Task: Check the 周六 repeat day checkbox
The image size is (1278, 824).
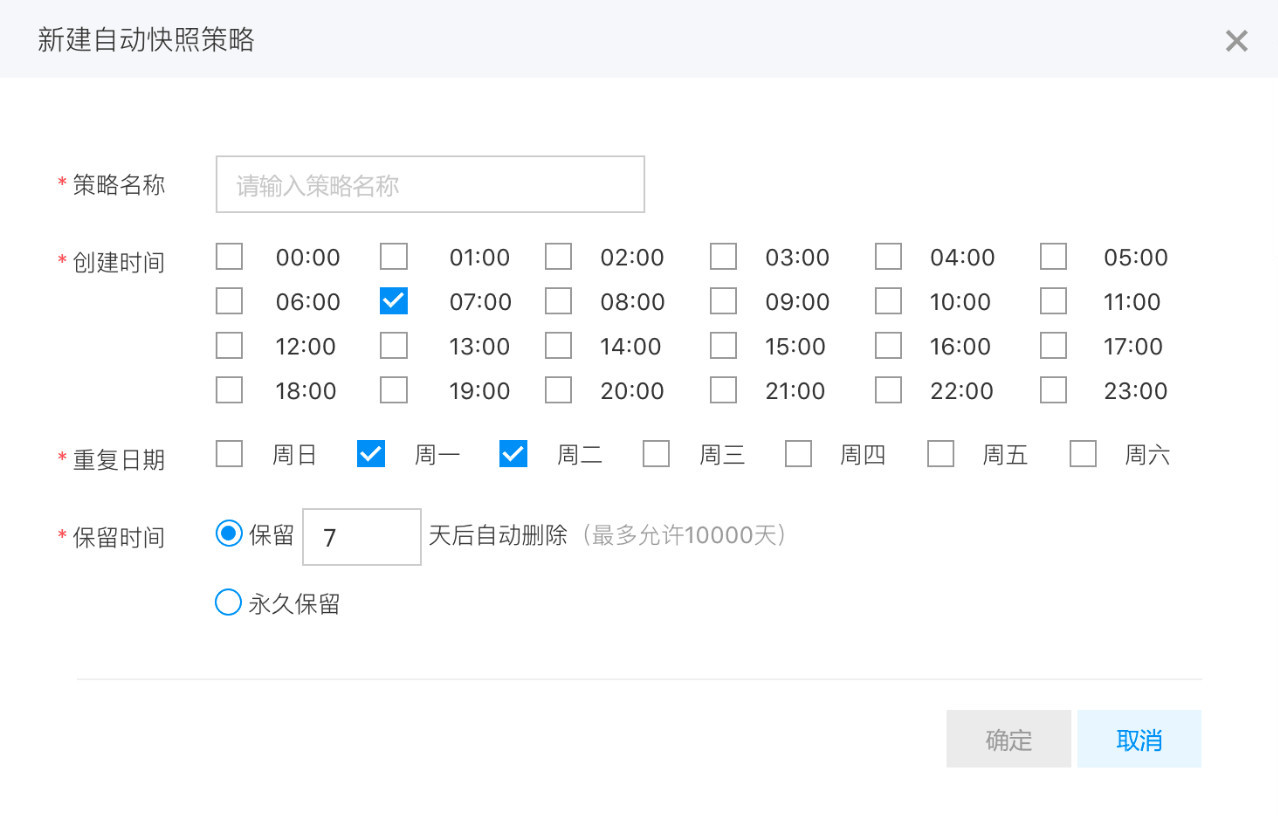Action: pos(1083,455)
